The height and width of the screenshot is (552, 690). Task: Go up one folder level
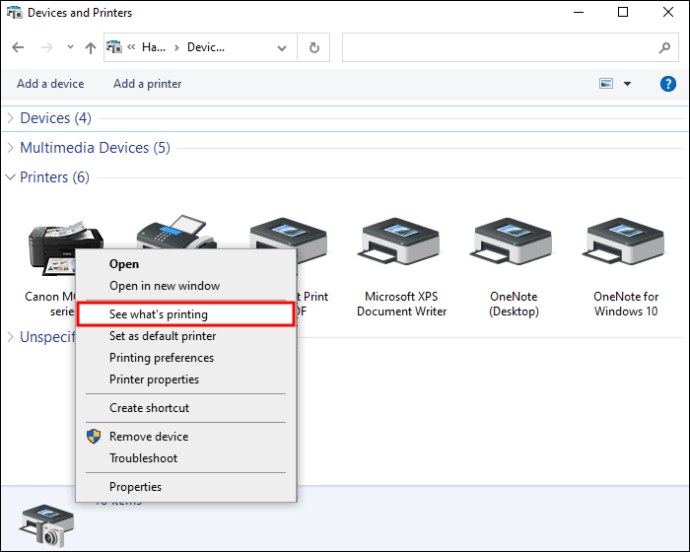point(90,47)
